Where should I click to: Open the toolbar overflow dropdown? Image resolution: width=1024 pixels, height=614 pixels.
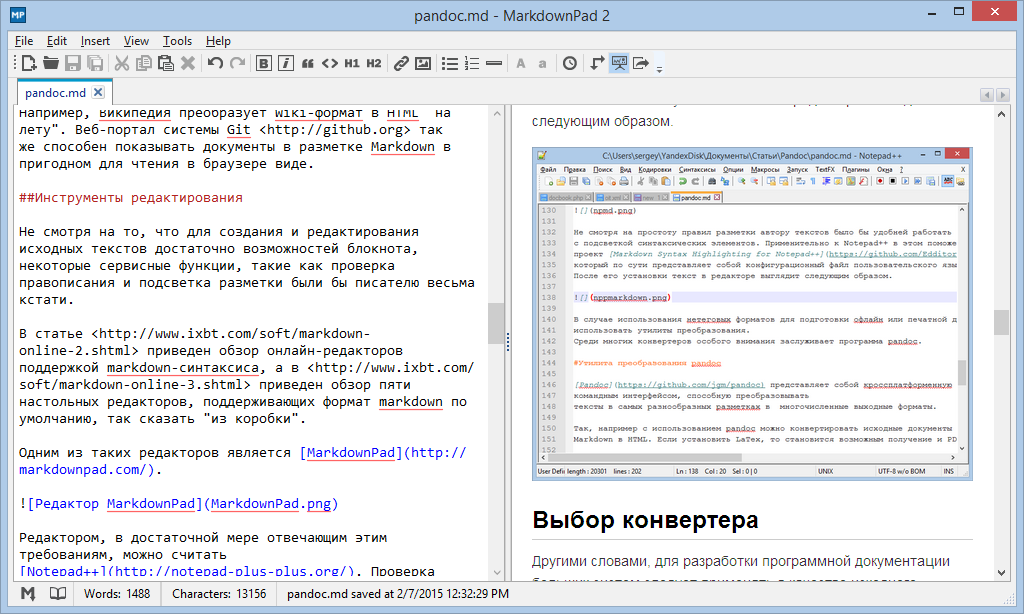click(658, 68)
